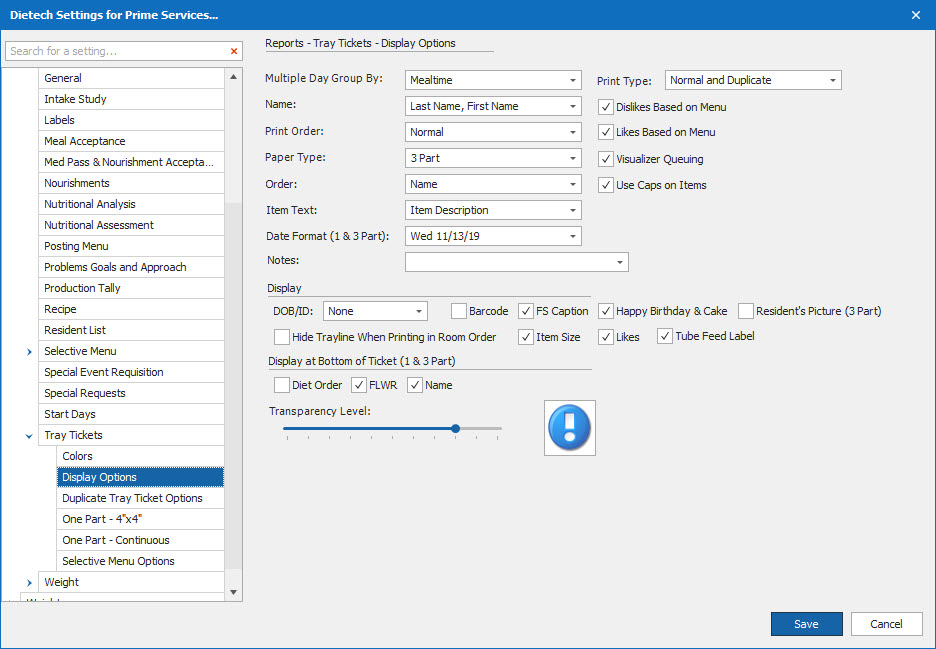Screen dimensions: 936x649
Task: Open the Order dropdown showing Name
Action: (x=493, y=184)
